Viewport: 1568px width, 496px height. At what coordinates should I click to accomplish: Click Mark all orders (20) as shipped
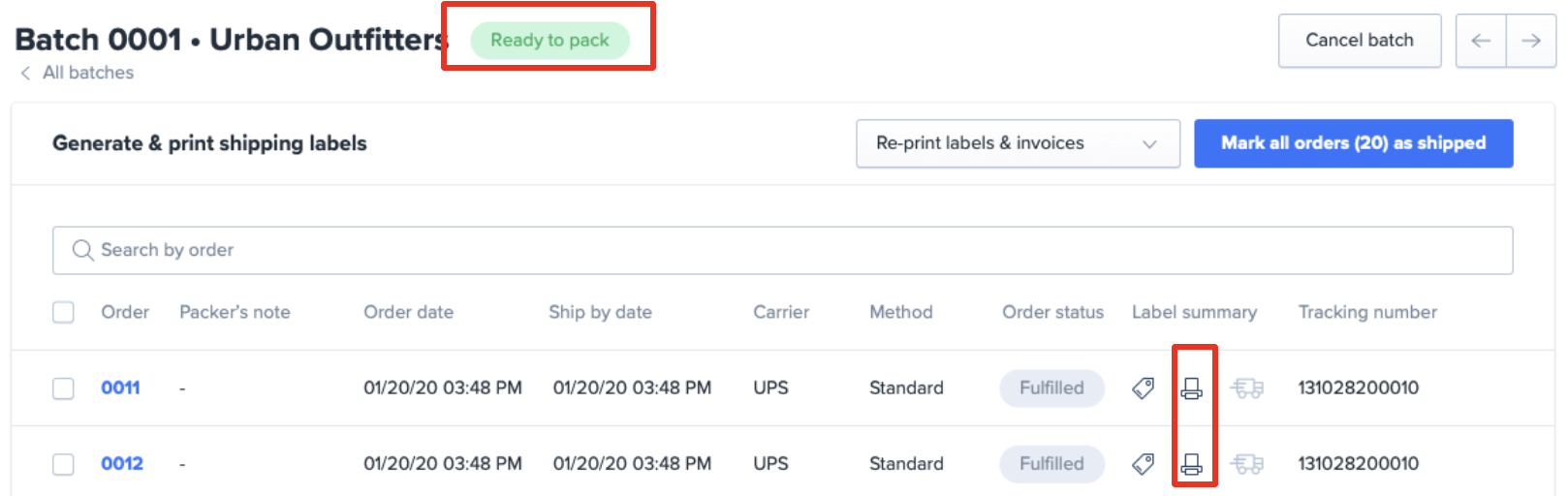1353,143
